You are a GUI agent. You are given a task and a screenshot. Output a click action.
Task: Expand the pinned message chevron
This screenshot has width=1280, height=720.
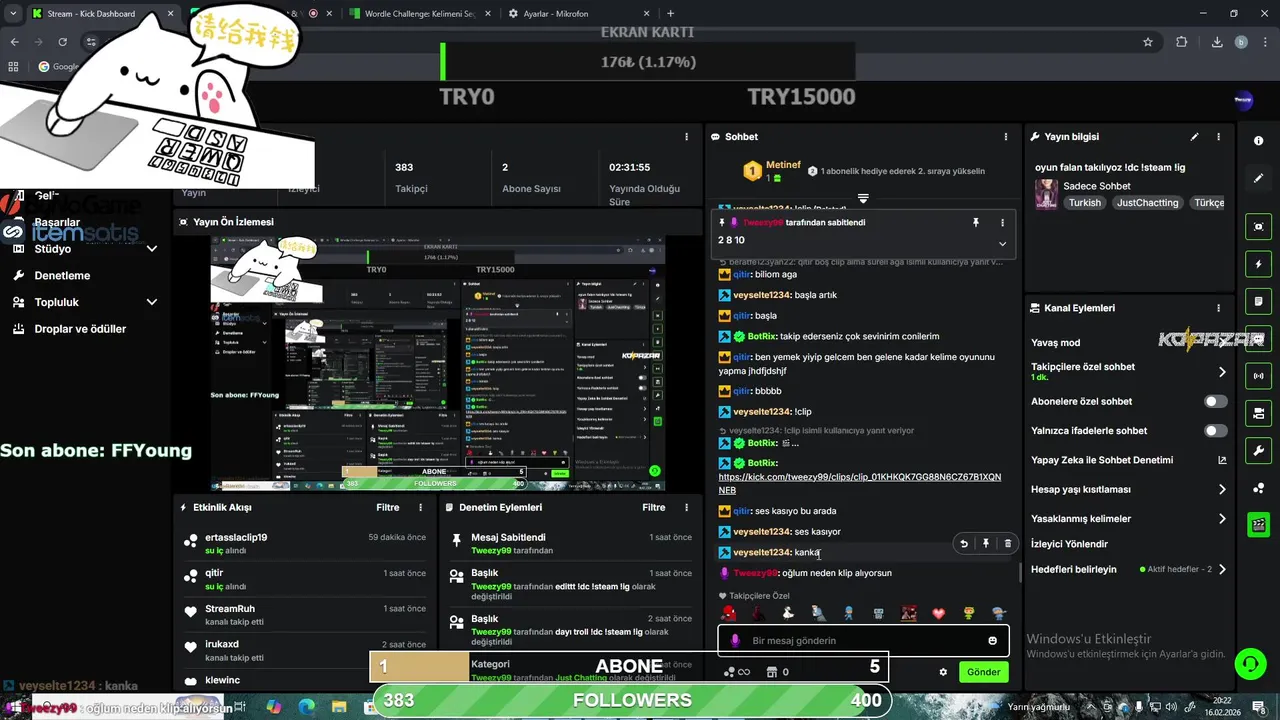(x=1002, y=244)
